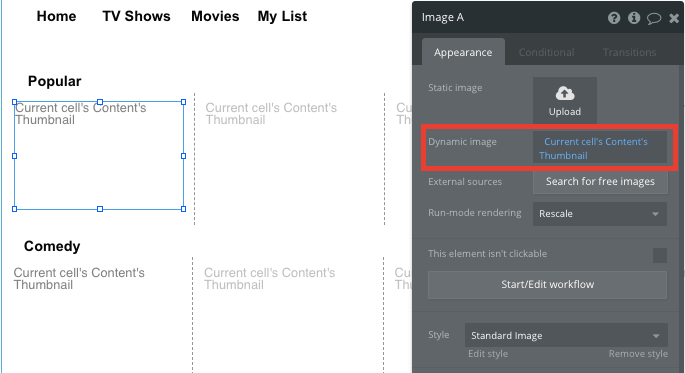The width and height of the screenshot is (685, 373).
Task: Click the Remove style link
Action: [638, 353]
